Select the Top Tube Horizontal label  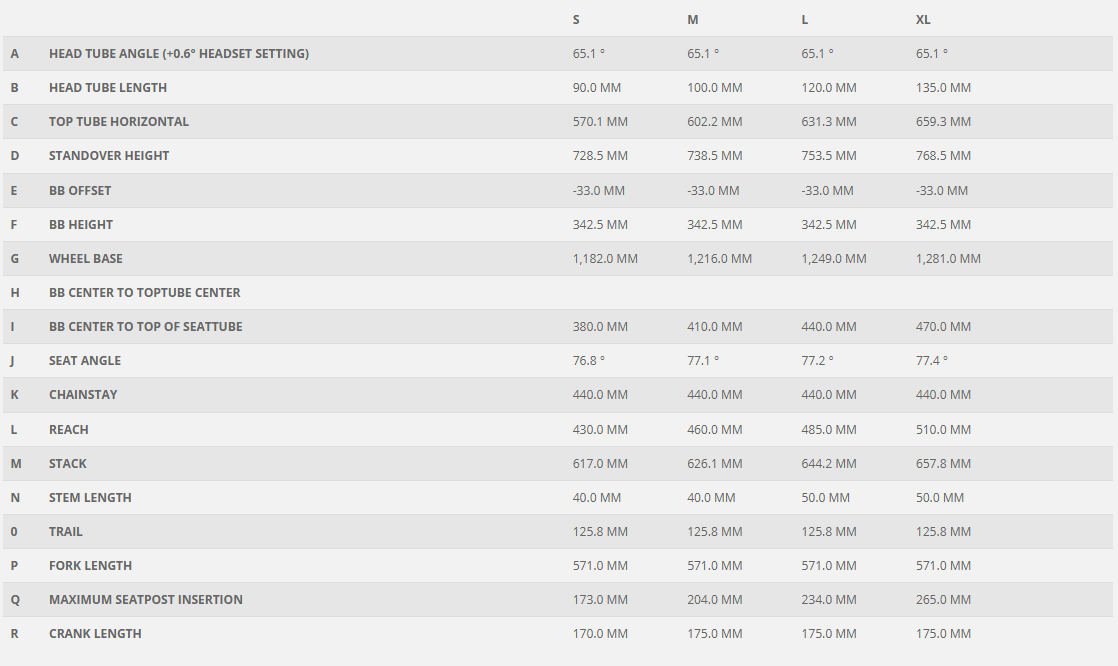tap(119, 122)
